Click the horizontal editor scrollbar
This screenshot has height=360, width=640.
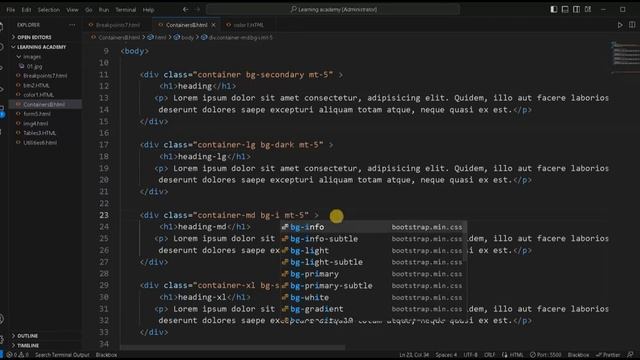233,348
